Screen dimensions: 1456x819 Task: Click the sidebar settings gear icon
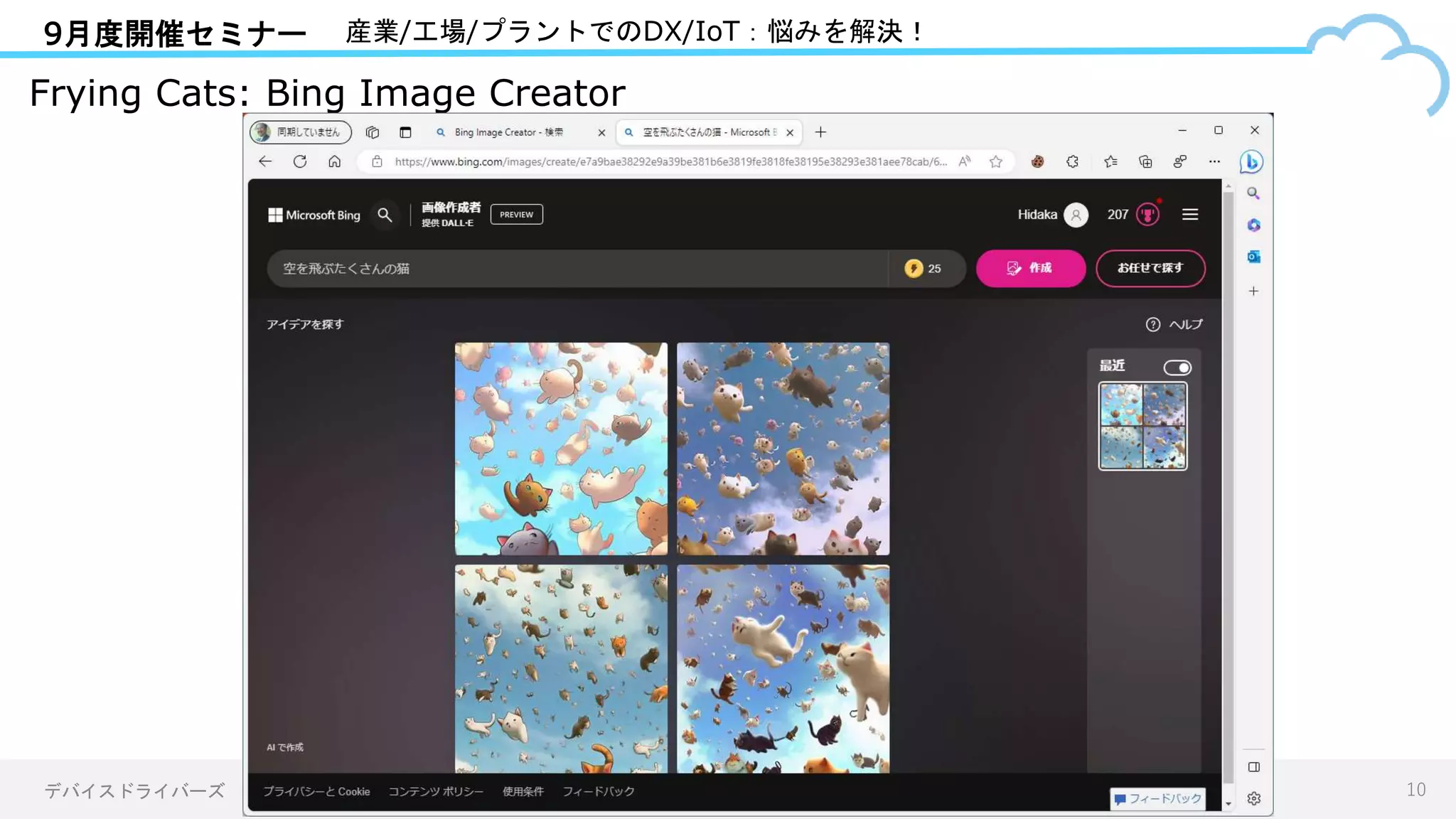[x=1254, y=798]
